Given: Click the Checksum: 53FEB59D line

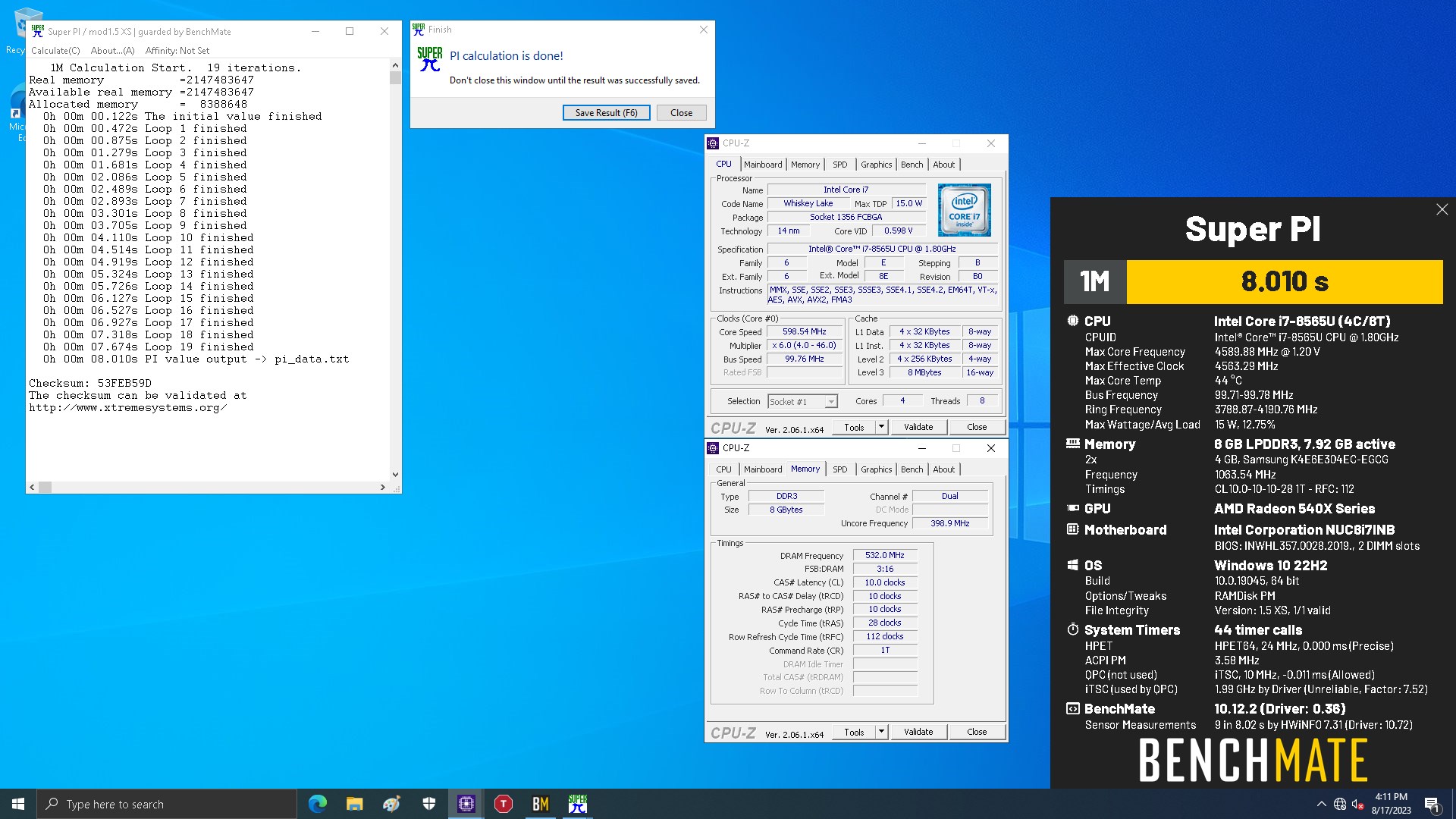Looking at the screenshot, I should click(90, 384).
